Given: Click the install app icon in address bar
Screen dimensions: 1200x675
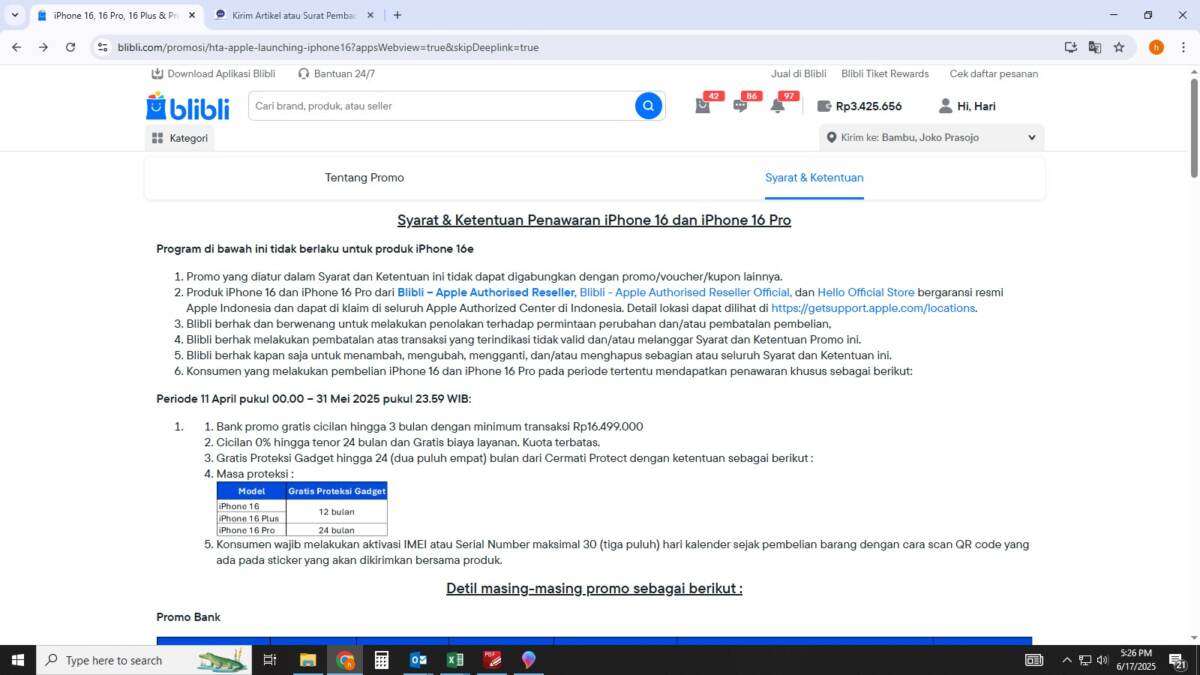Looking at the screenshot, I should 1071,47.
